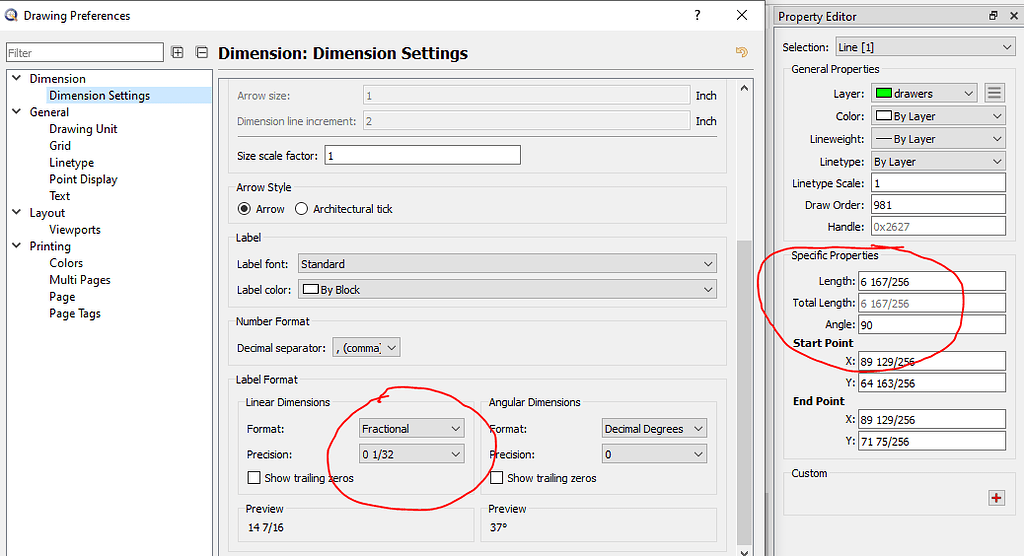Collapse the General tree node

16,111
